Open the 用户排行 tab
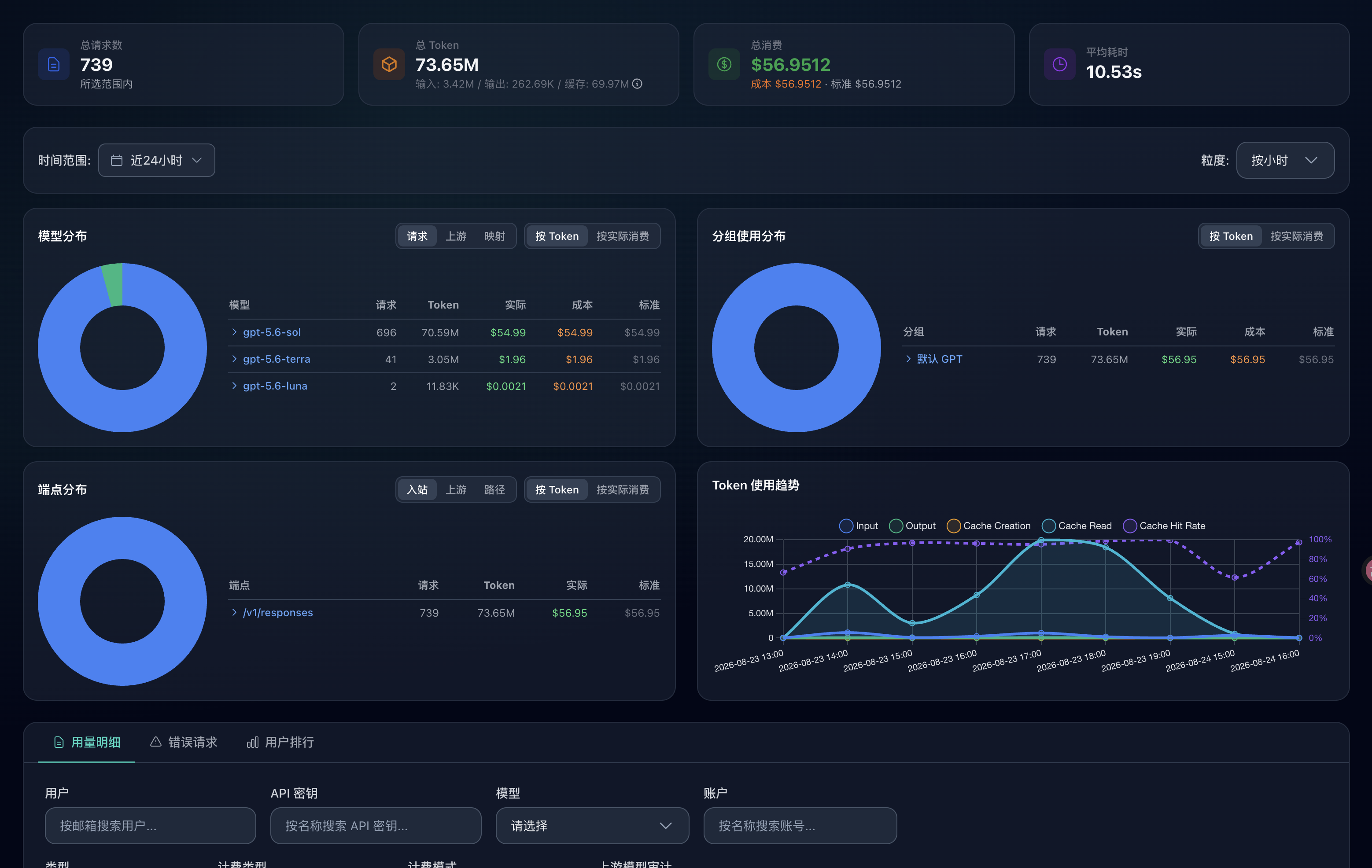 tap(280, 742)
